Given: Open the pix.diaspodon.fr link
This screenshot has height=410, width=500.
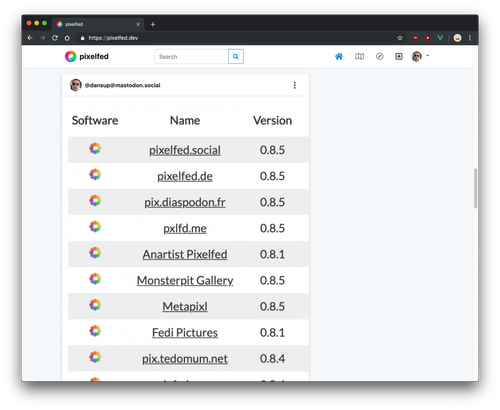Looking at the screenshot, I should click(x=185, y=202).
